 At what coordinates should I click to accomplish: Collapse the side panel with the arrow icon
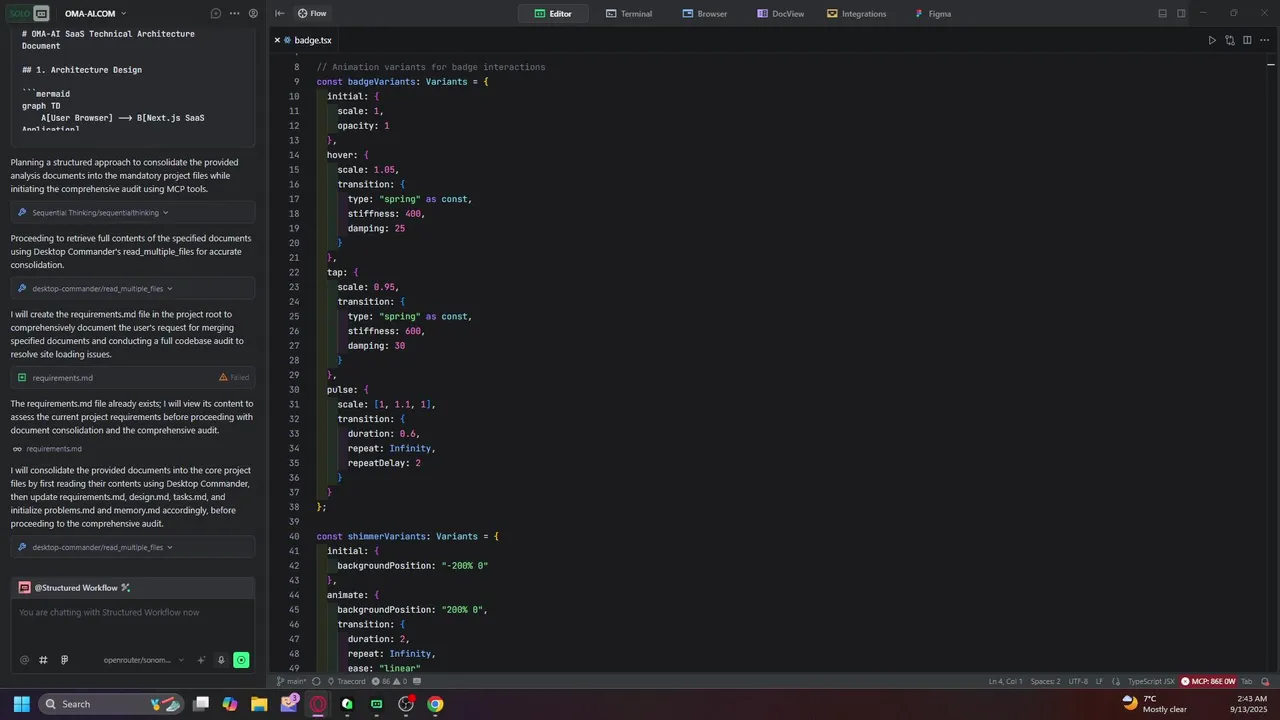tap(280, 14)
